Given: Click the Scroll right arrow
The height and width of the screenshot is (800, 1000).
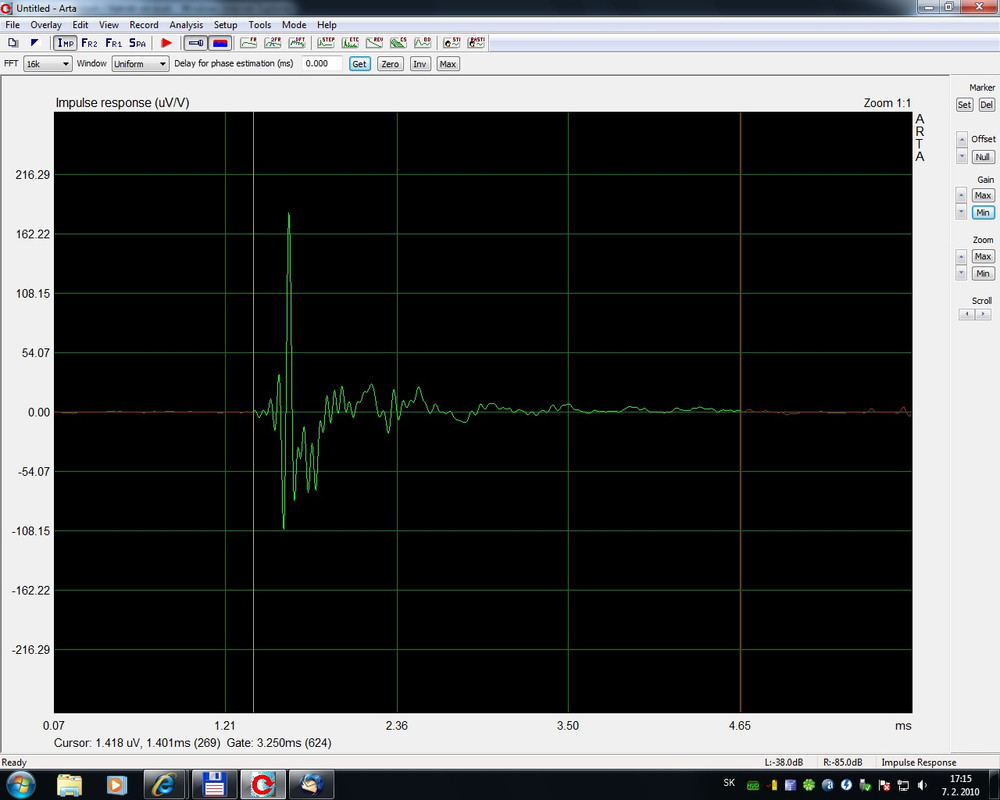Looking at the screenshot, I should 983,314.
